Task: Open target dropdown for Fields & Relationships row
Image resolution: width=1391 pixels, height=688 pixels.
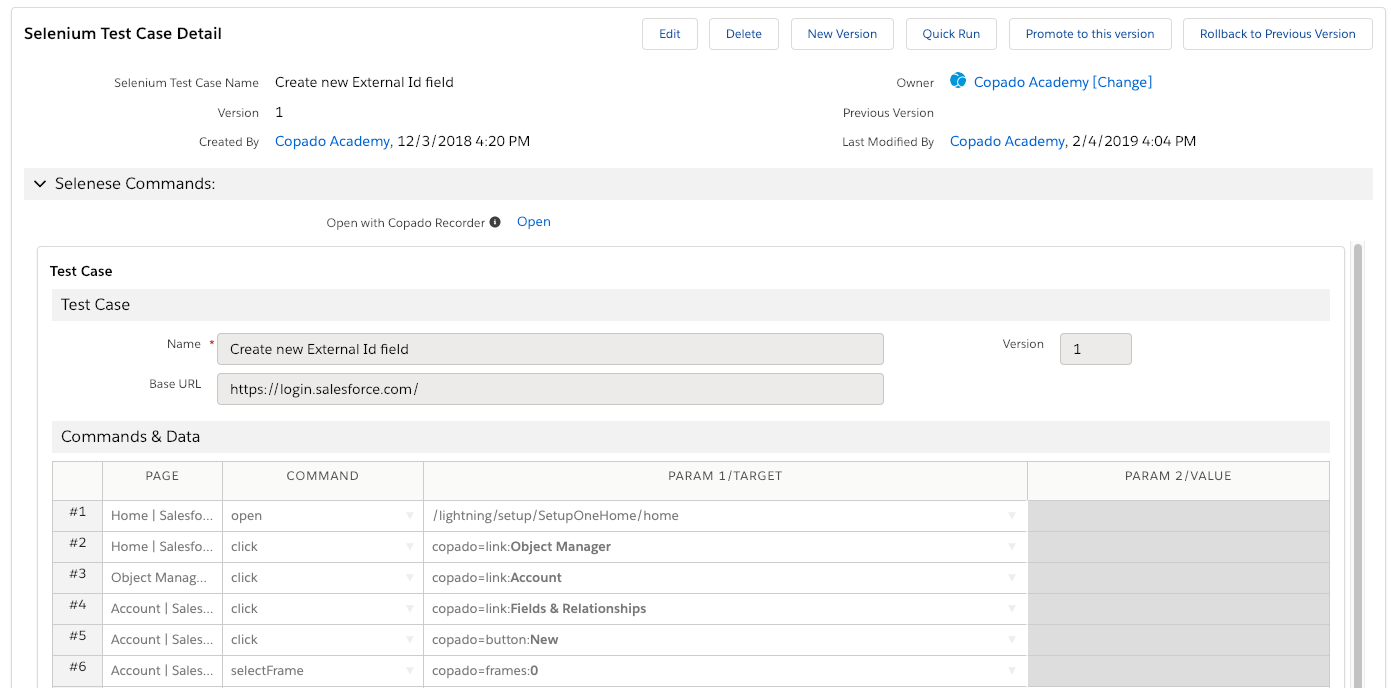Action: [x=1012, y=609]
